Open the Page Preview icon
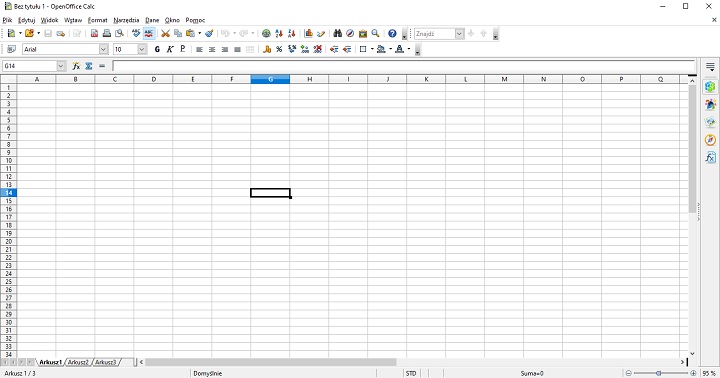The width and height of the screenshot is (720, 378). (119, 34)
